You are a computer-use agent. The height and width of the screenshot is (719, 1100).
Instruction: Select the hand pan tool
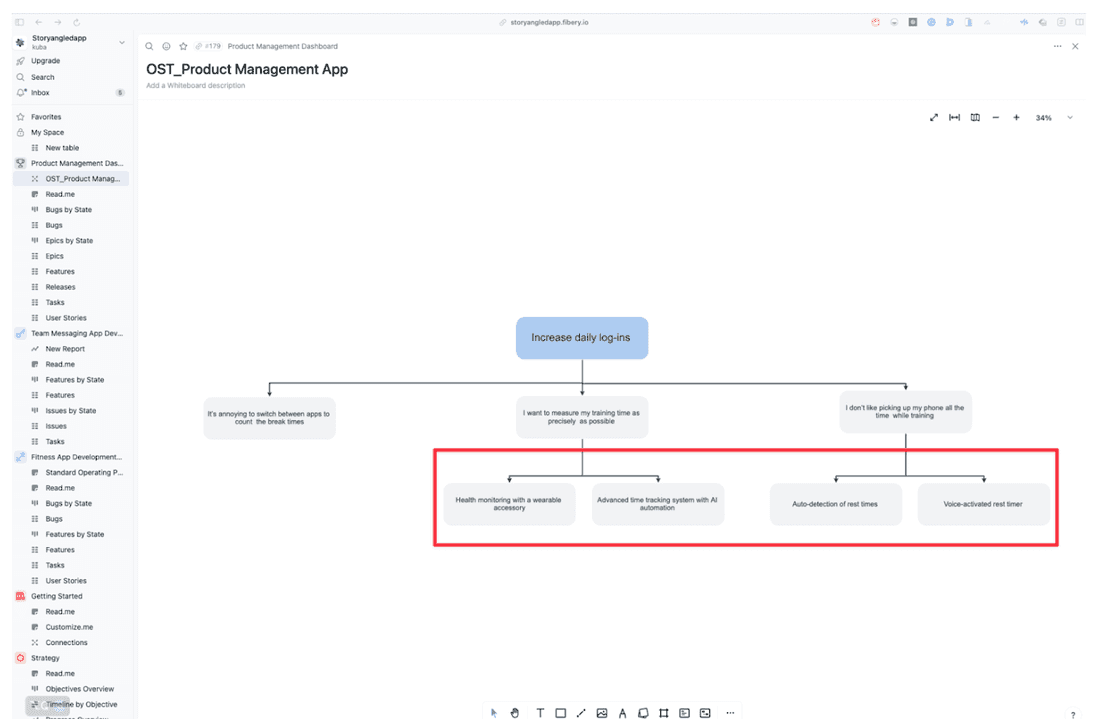point(515,713)
